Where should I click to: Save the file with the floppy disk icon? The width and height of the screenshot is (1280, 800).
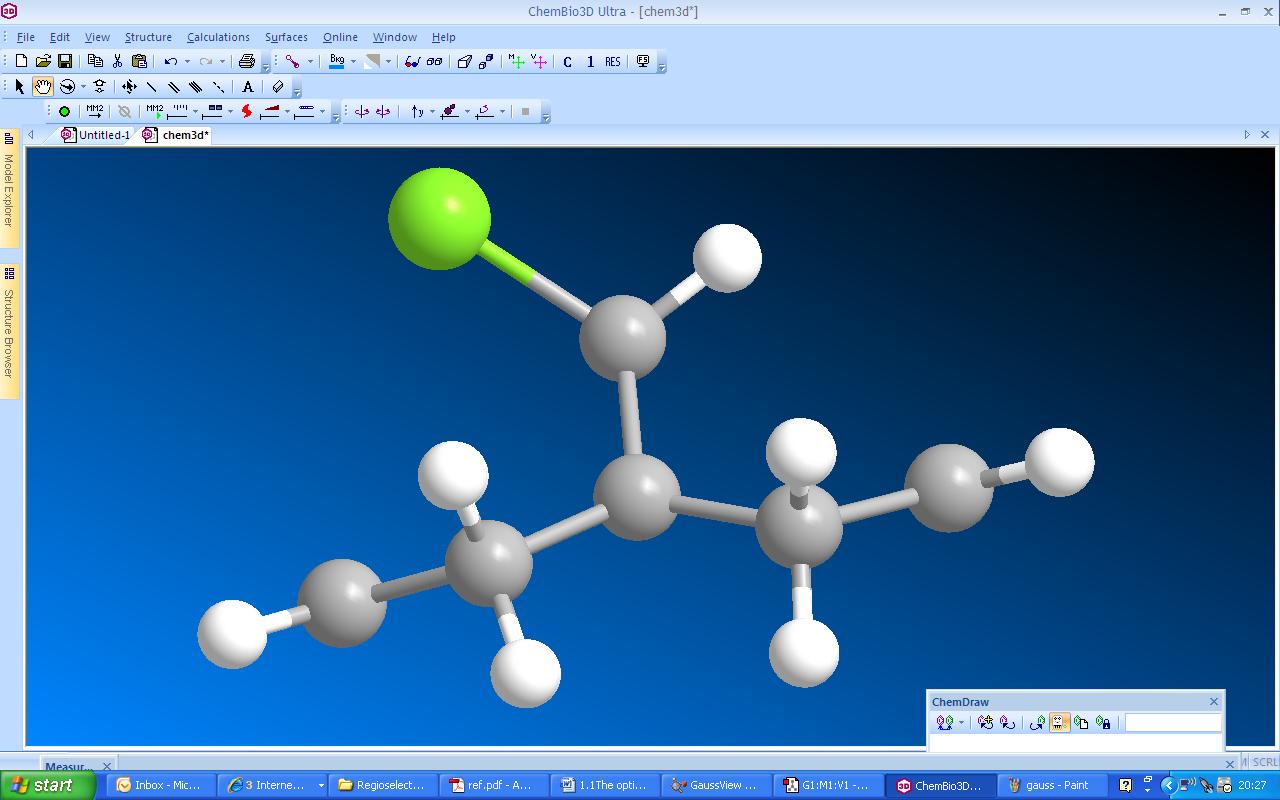point(65,61)
